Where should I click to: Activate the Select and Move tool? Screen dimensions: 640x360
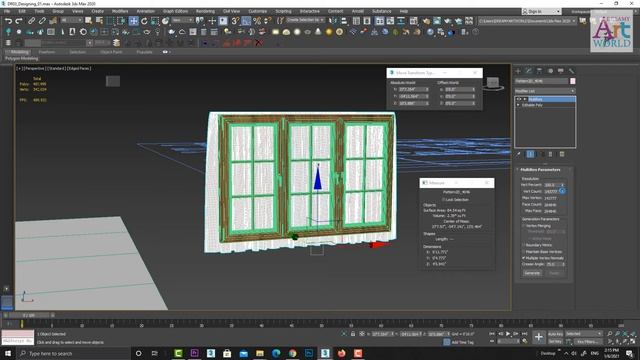[x=133, y=21]
